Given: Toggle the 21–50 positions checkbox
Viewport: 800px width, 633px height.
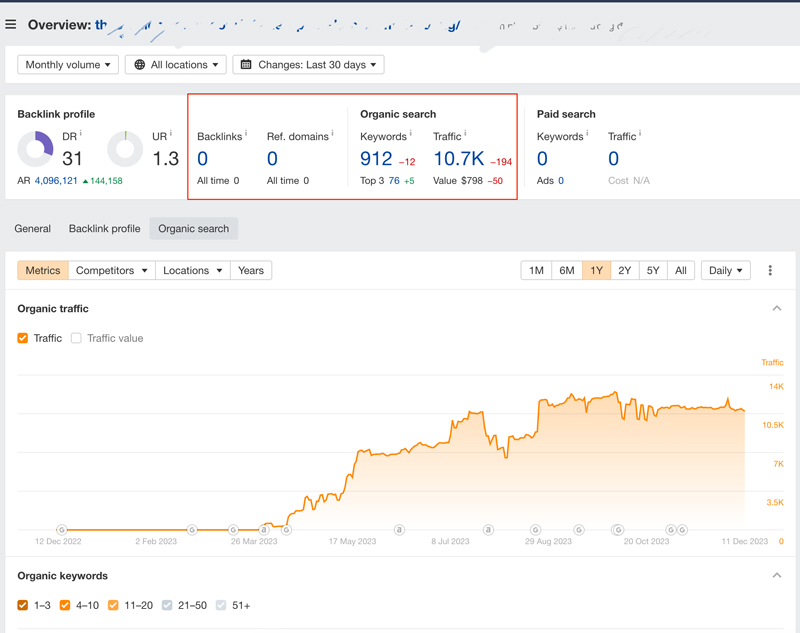Looking at the screenshot, I should pos(167,605).
